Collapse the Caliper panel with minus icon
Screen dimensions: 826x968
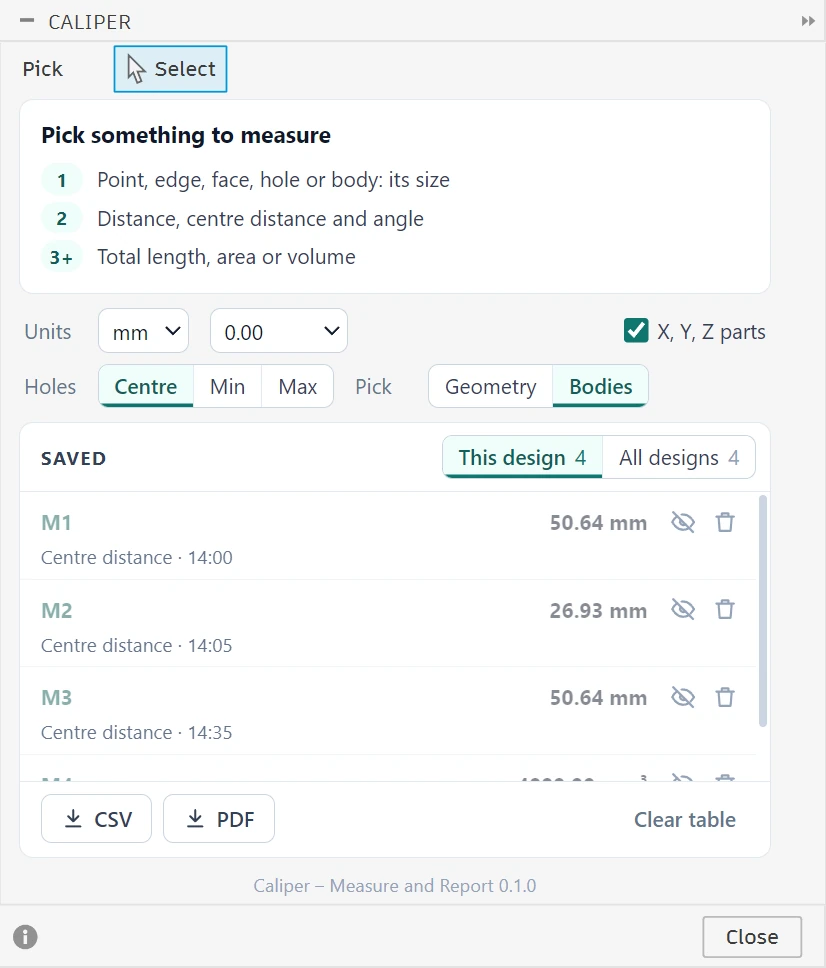click(x=27, y=20)
